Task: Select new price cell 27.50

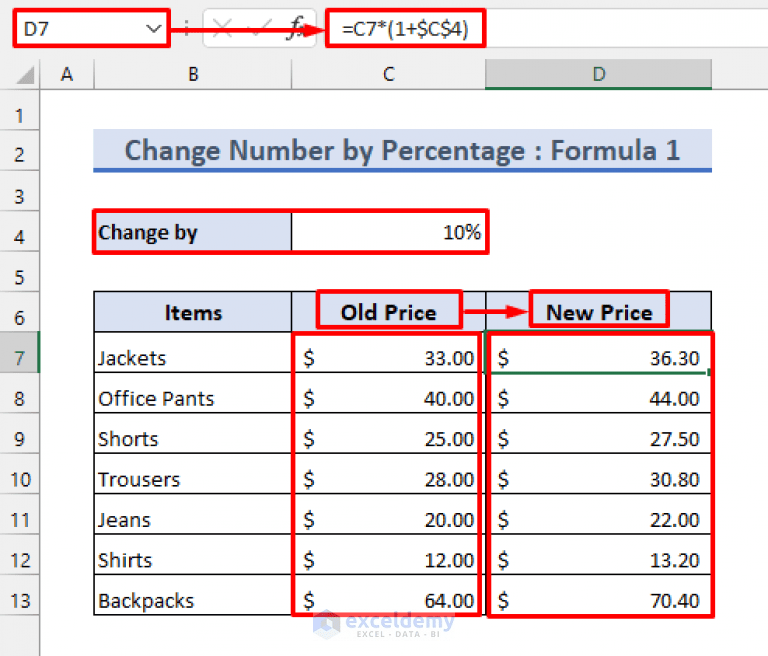Action: click(x=599, y=434)
